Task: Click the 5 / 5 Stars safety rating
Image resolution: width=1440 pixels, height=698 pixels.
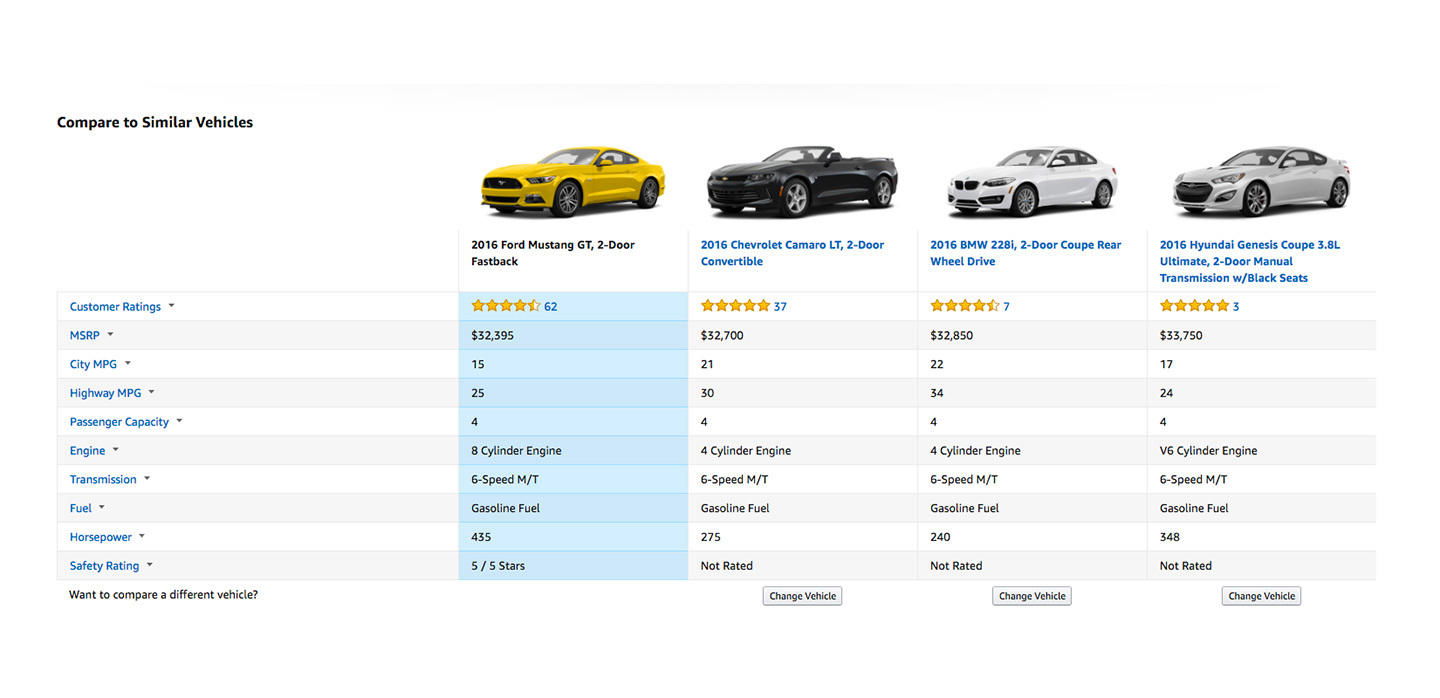Action: click(x=498, y=566)
